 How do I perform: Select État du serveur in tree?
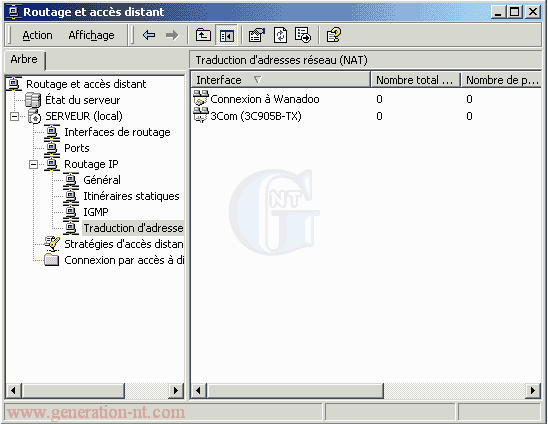82,100
